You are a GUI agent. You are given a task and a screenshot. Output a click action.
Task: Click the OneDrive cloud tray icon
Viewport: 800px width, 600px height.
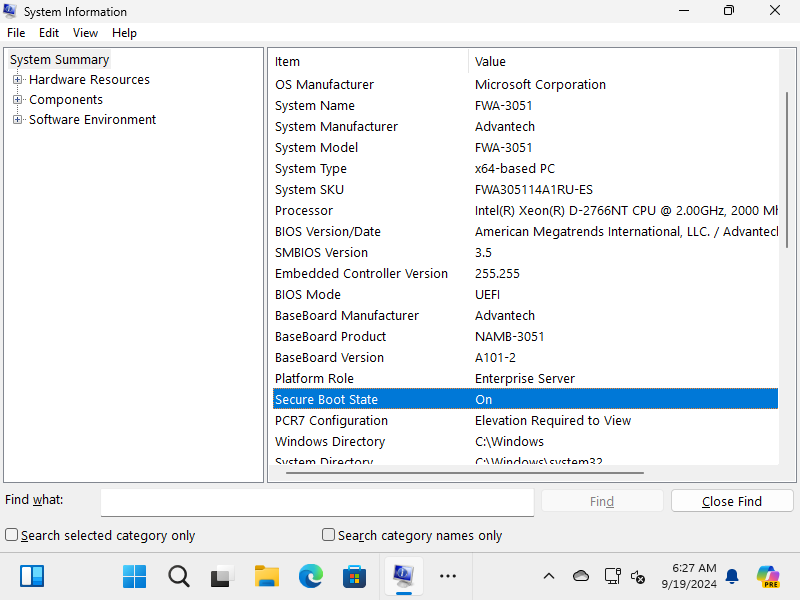tap(581, 577)
